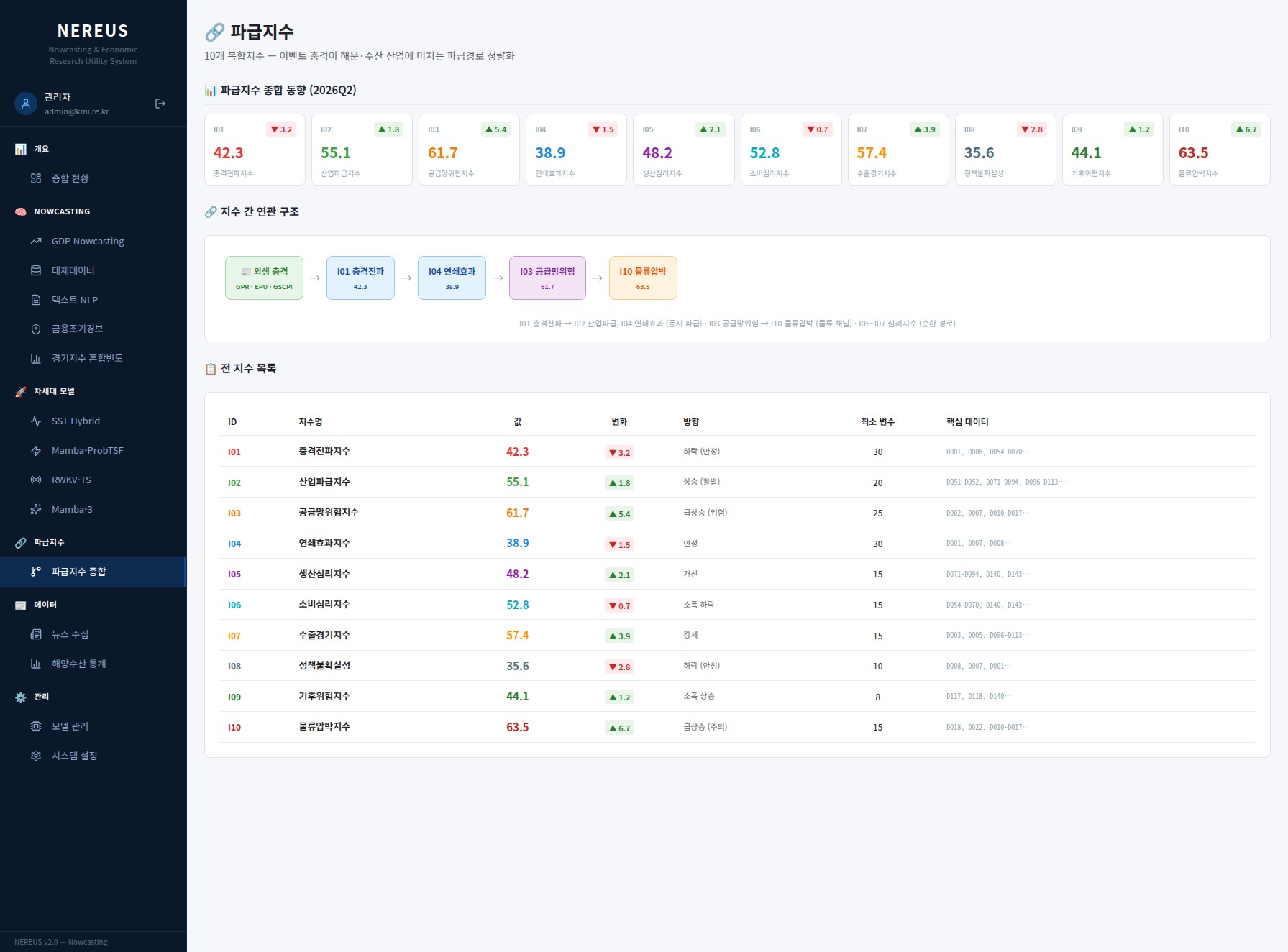Image resolution: width=1288 pixels, height=952 pixels.
Task: Click the 충격전파지수 row name
Action: [324, 452]
